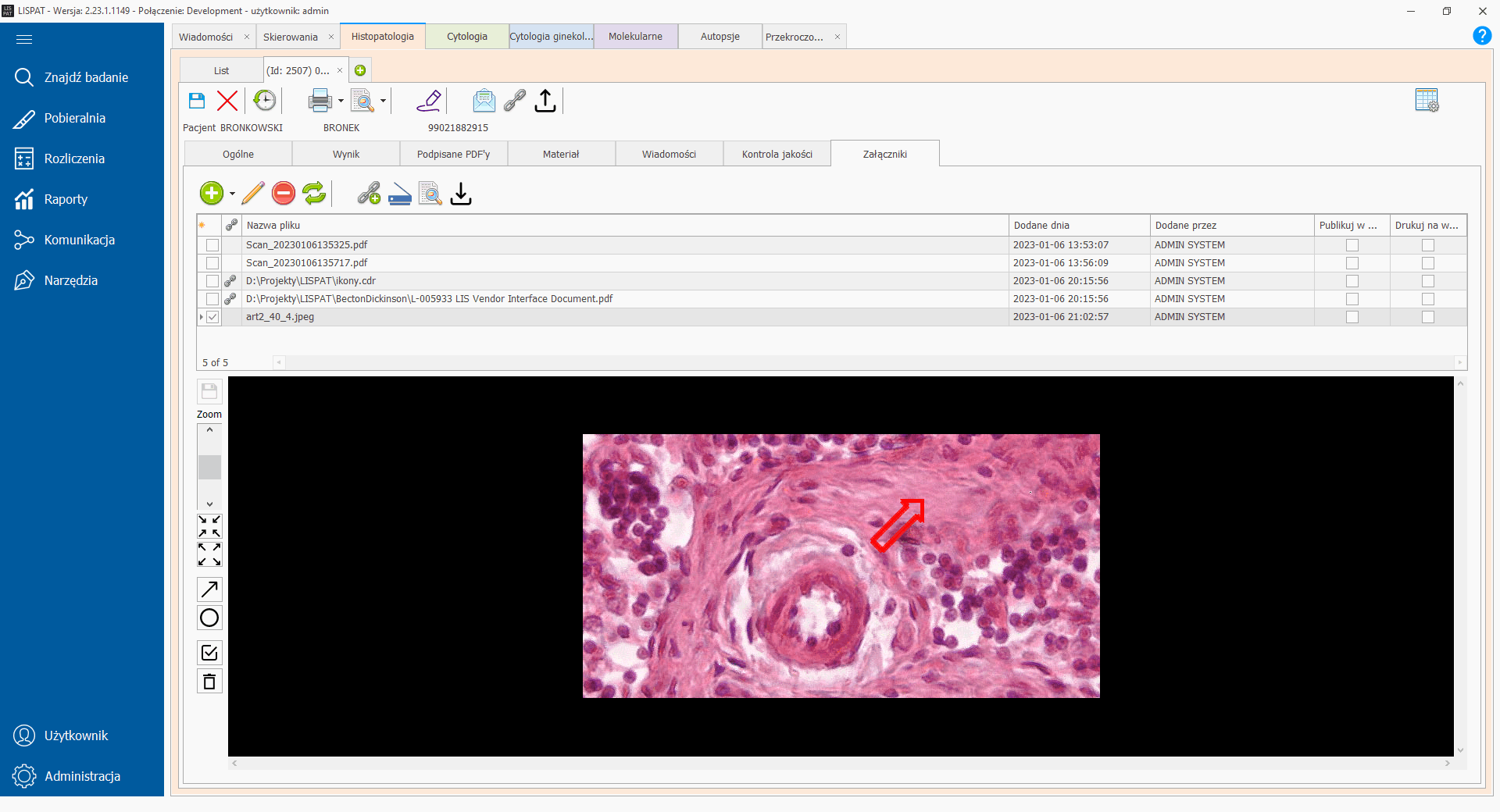Viewport: 1500px width, 812px height.
Task: Click the pencil edit attachment icon
Action: pos(252,194)
